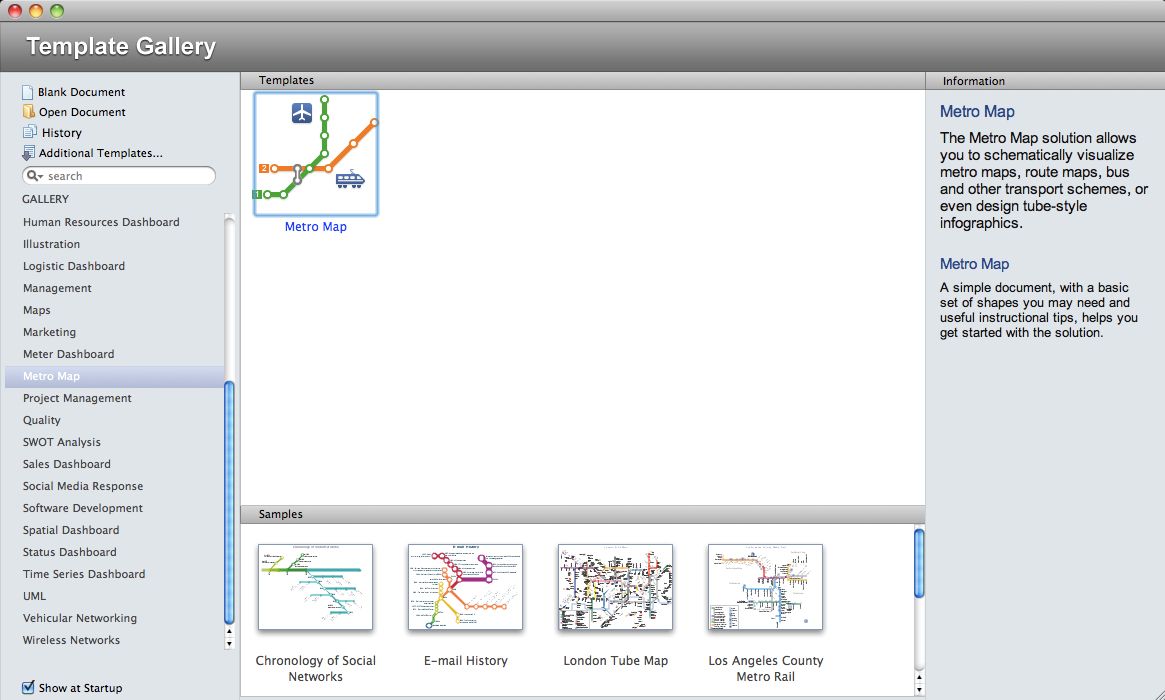Open the Metro Map template thumbnail

coord(316,154)
